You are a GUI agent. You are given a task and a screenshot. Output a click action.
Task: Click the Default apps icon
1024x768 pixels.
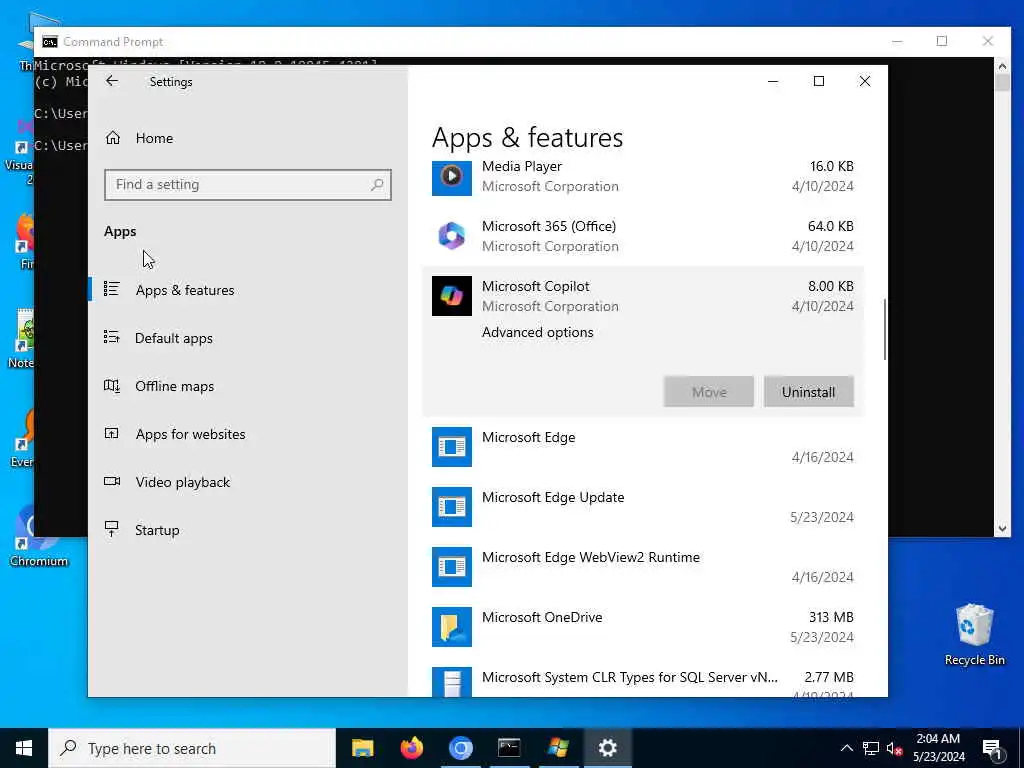click(x=112, y=338)
